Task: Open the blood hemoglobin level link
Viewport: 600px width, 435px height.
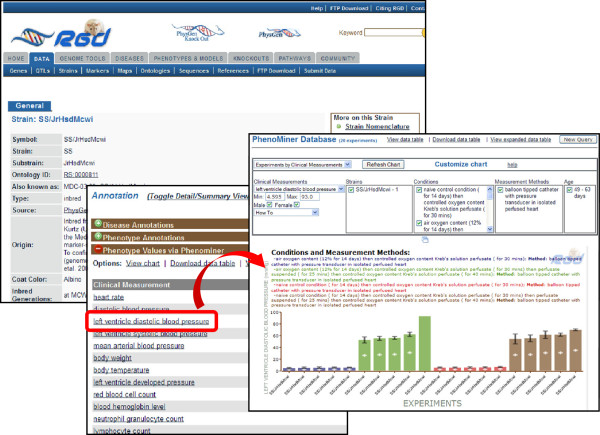Action: [x=129, y=407]
